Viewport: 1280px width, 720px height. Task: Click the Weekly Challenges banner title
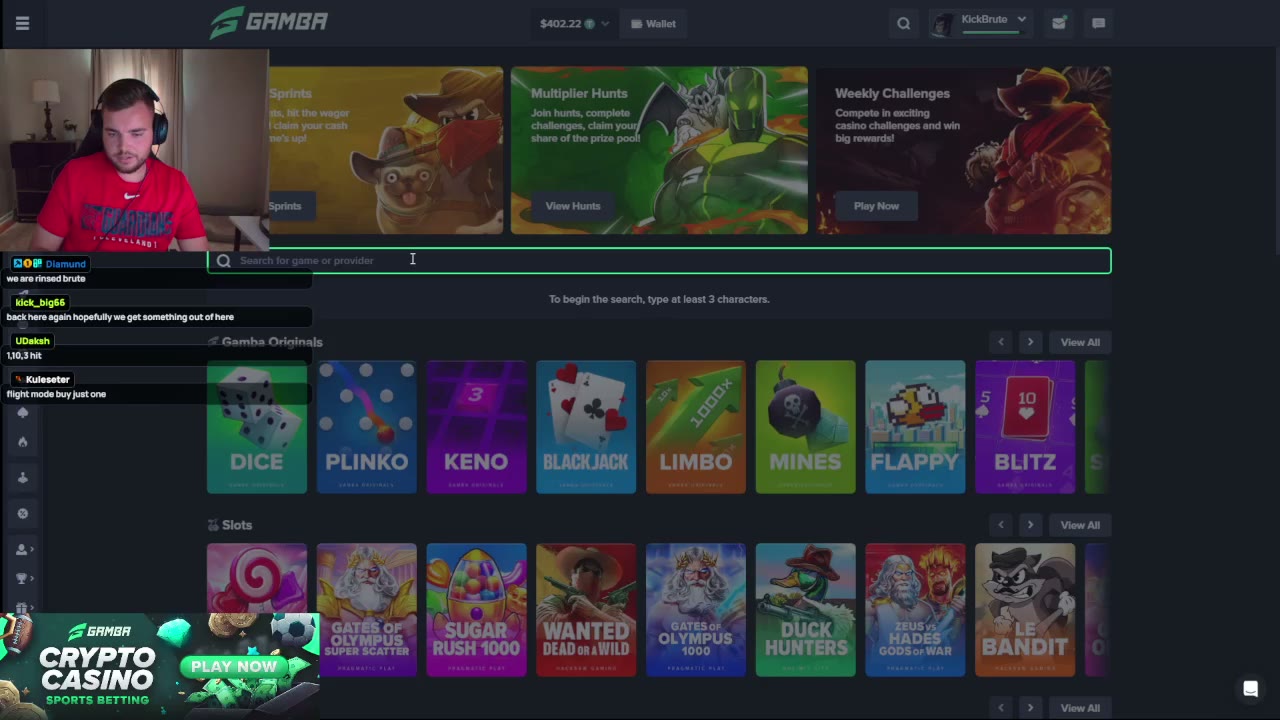(892, 93)
